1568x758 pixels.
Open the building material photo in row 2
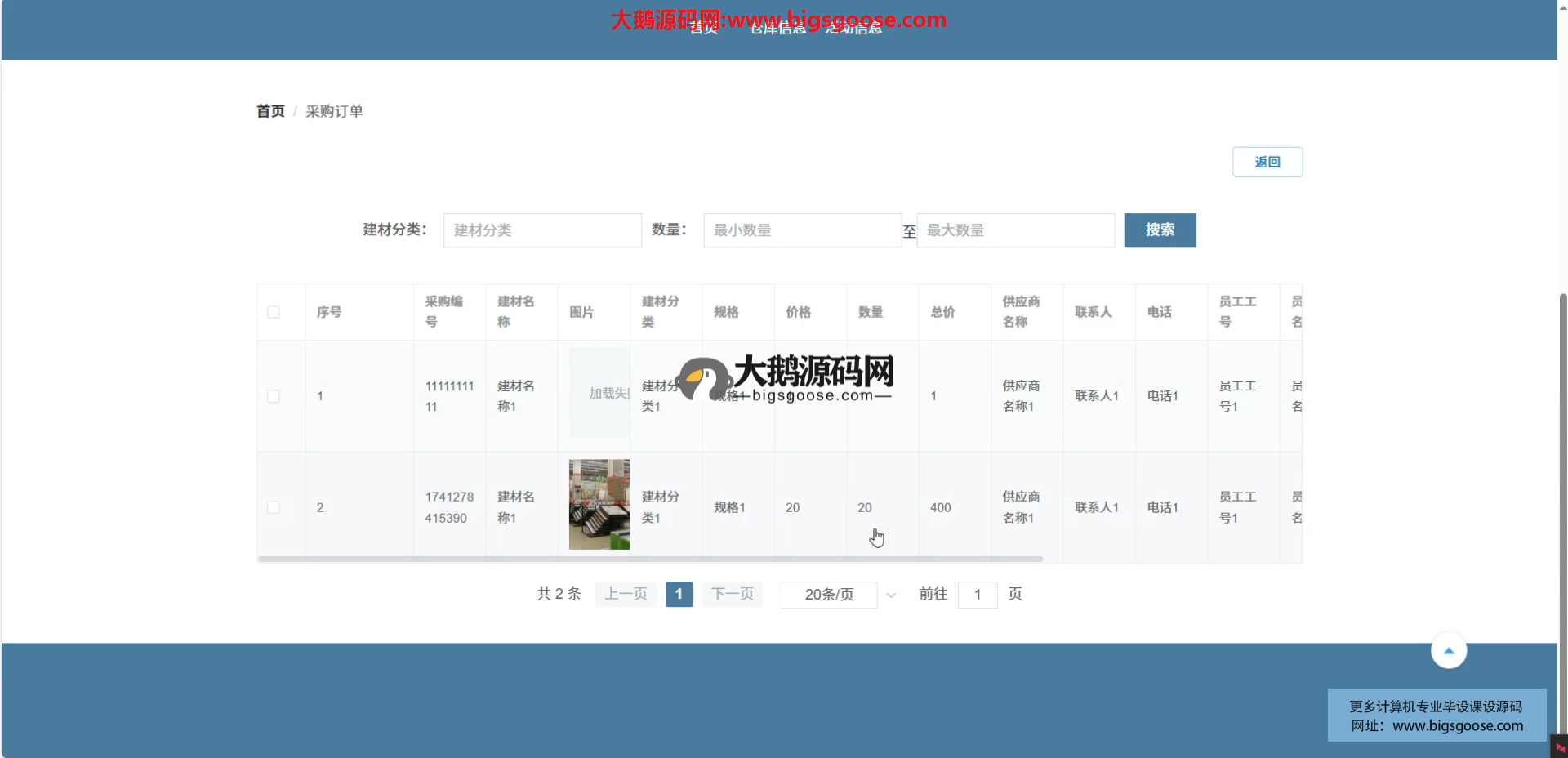(599, 504)
